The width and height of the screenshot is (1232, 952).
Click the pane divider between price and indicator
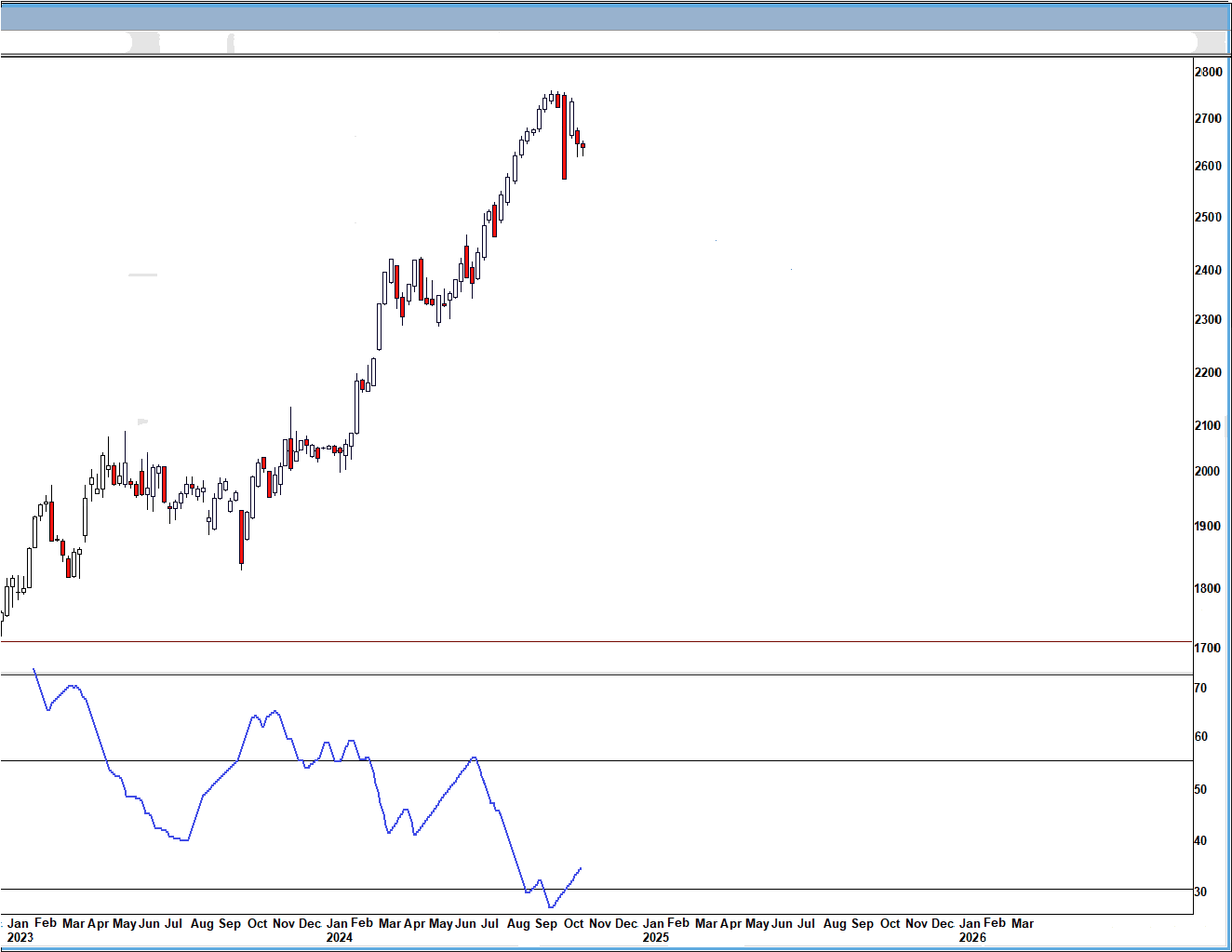click(x=596, y=641)
